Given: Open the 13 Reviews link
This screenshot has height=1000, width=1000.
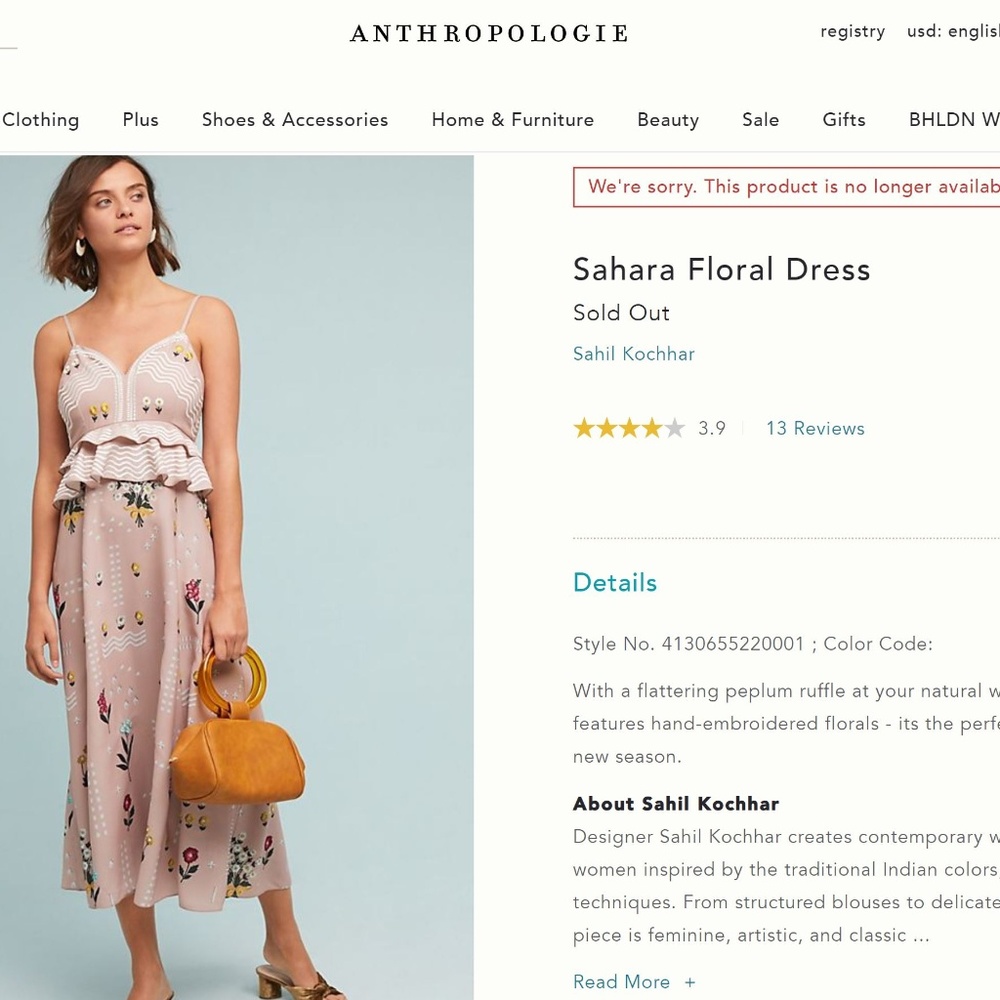Looking at the screenshot, I should click(814, 428).
